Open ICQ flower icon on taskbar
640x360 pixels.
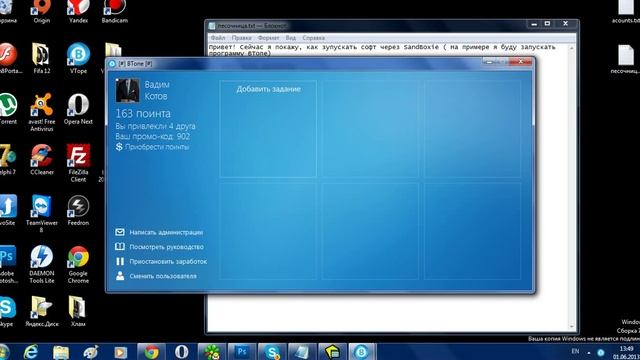[212, 352]
